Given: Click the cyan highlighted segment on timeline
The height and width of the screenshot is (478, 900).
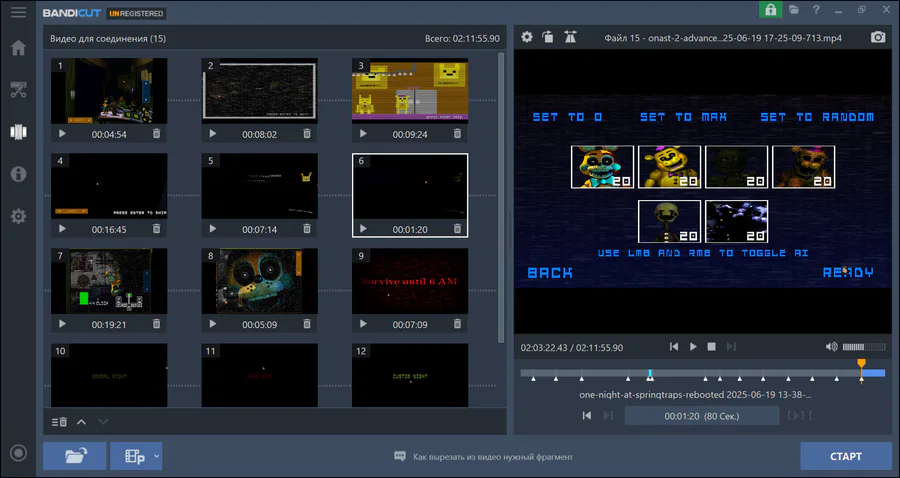Looking at the screenshot, I should [x=650, y=373].
